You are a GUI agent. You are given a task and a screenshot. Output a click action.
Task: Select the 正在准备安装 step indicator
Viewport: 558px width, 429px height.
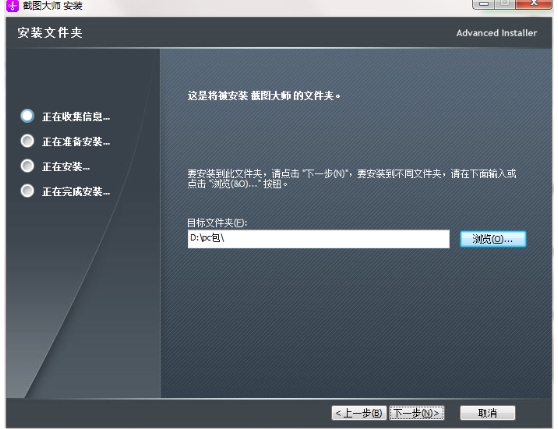(x=27, y=141)
